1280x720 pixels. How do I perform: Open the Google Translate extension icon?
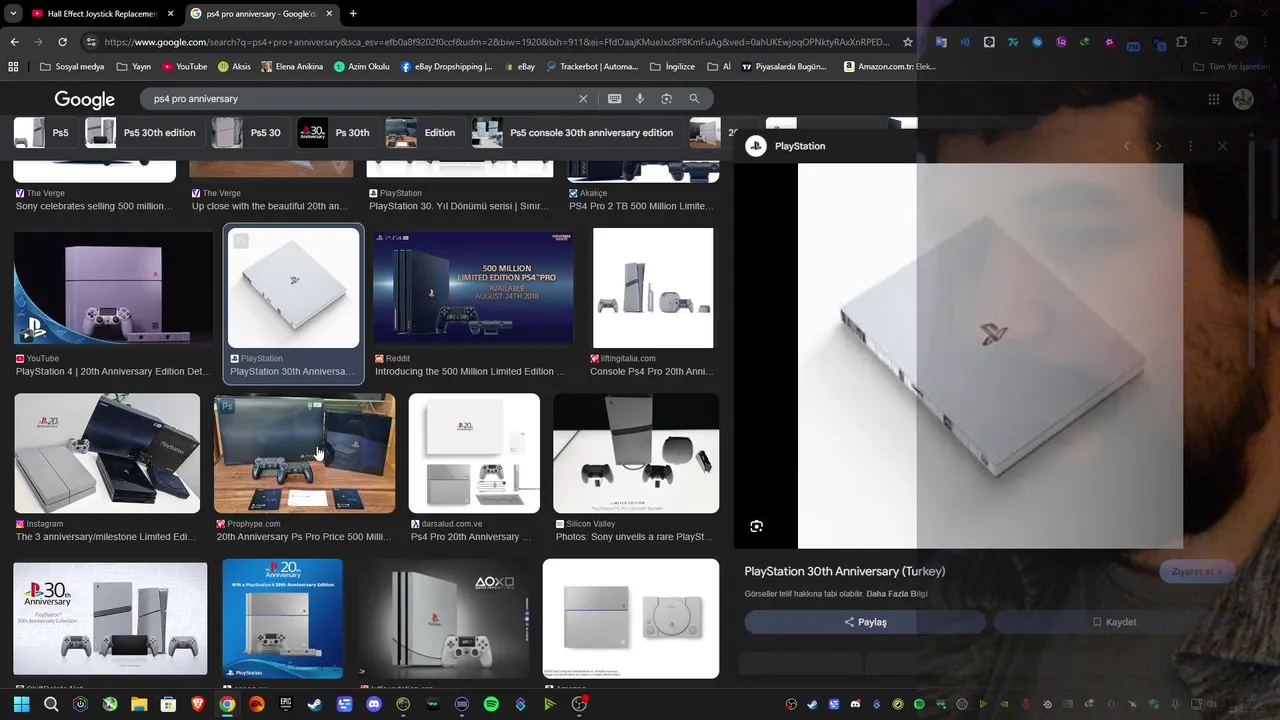pos(941,42)
